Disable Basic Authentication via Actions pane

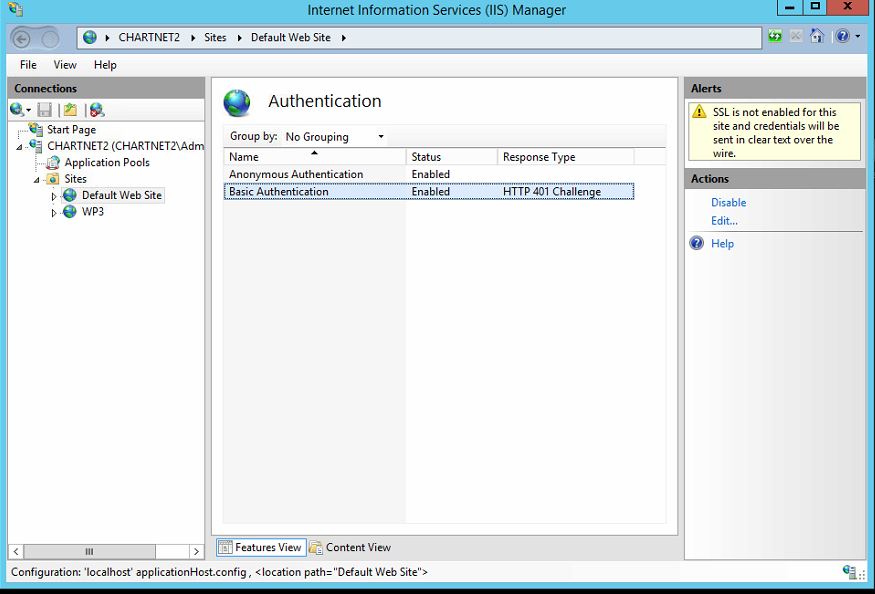pos(728,203)
